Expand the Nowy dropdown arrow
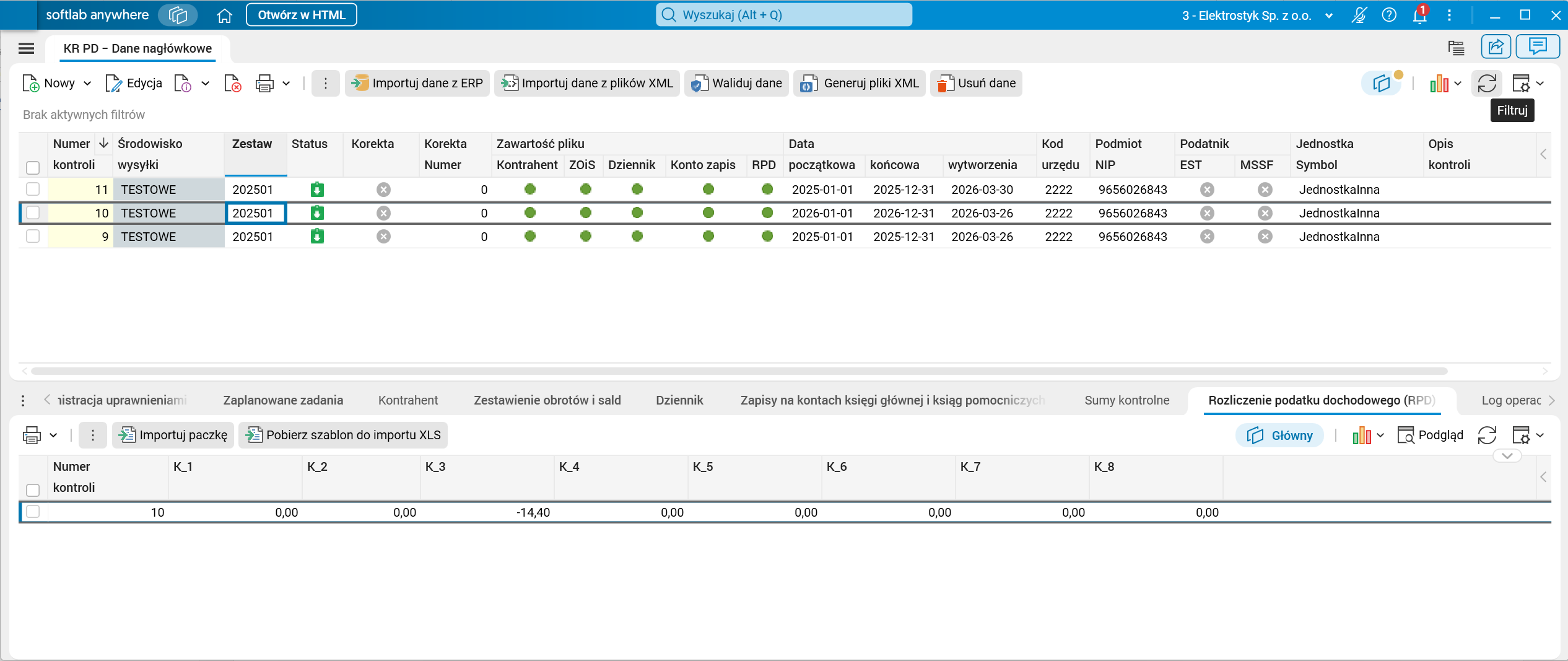The image size is (1568, 661). click(x=87, y=83)
